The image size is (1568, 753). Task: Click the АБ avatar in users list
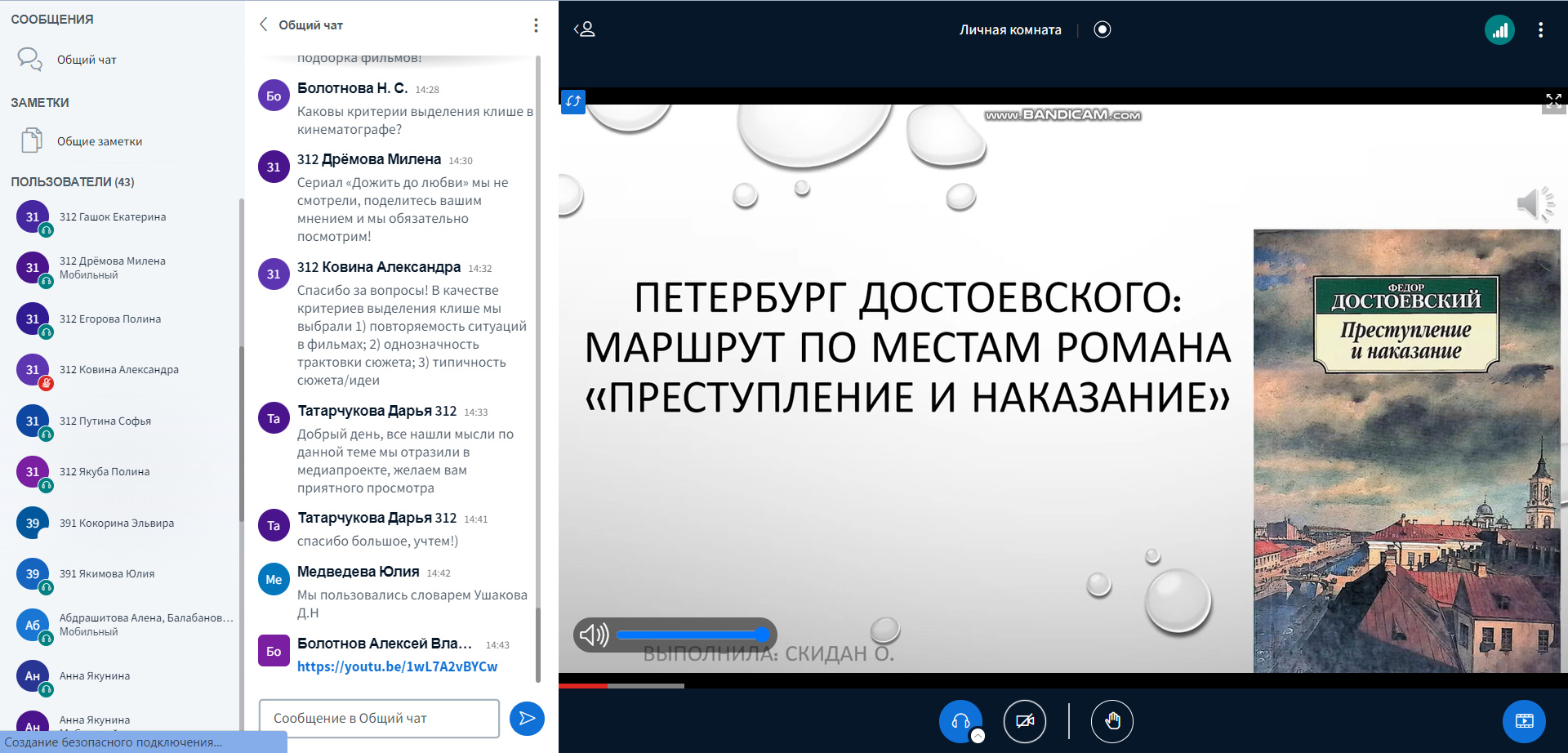pyautogui.click(x=33, y=625)
